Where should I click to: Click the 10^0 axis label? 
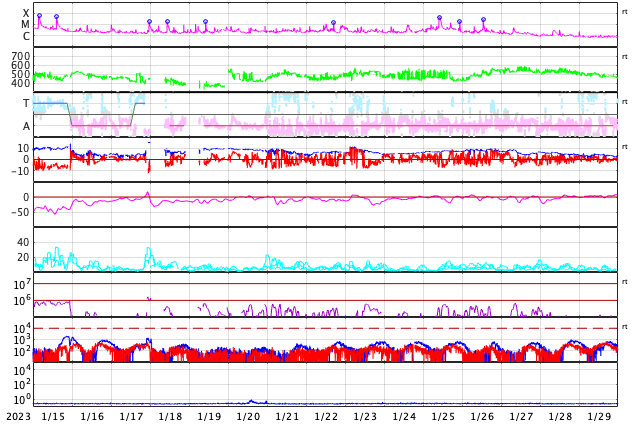tap(22, 400)
